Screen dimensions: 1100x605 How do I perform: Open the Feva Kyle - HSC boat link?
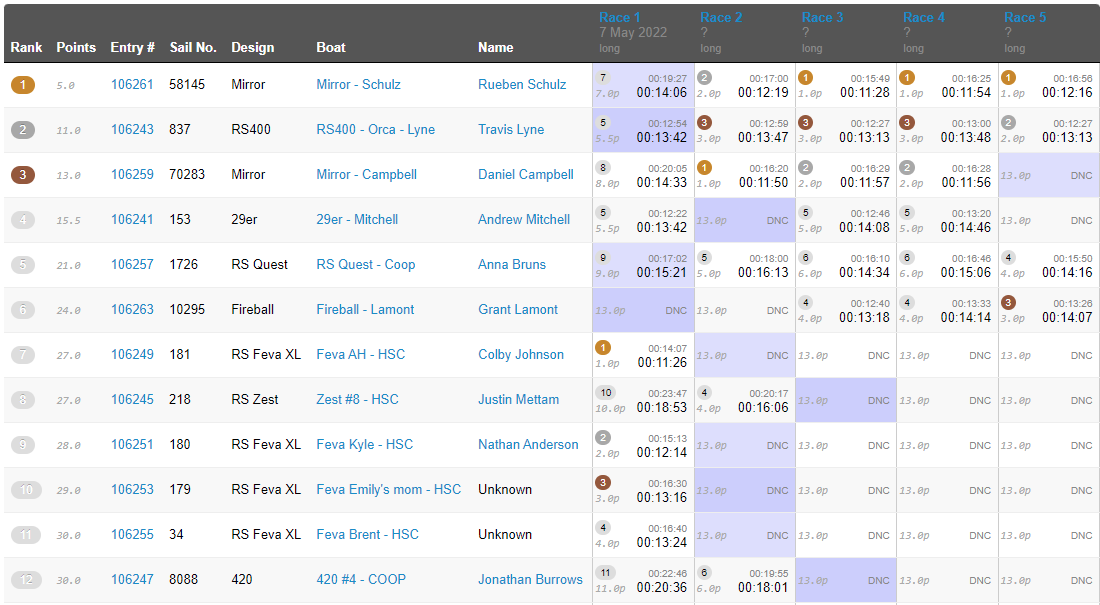click(x=365, y=444)
